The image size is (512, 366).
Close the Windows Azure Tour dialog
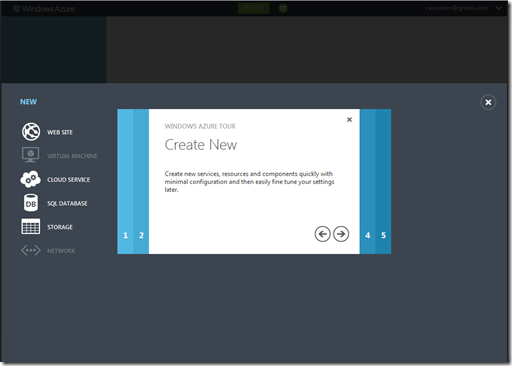tap(349, 120)
